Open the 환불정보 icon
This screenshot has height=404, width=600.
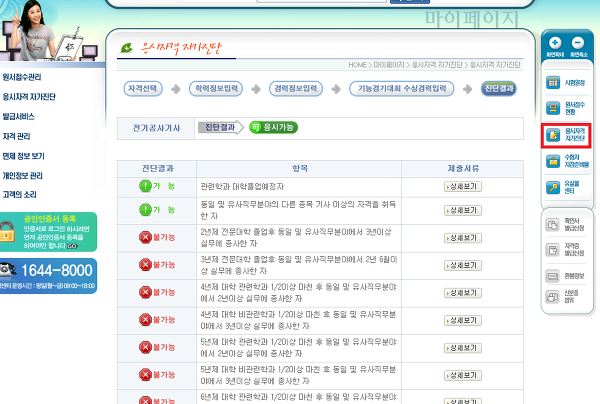point(552,276)
